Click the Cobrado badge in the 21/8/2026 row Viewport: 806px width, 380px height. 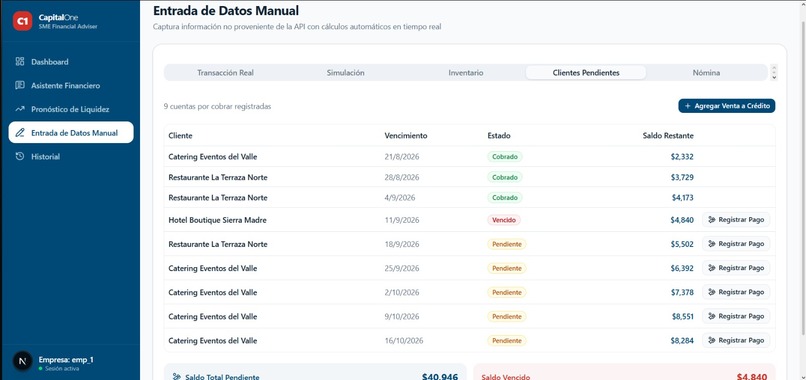(x=505, y=156)
